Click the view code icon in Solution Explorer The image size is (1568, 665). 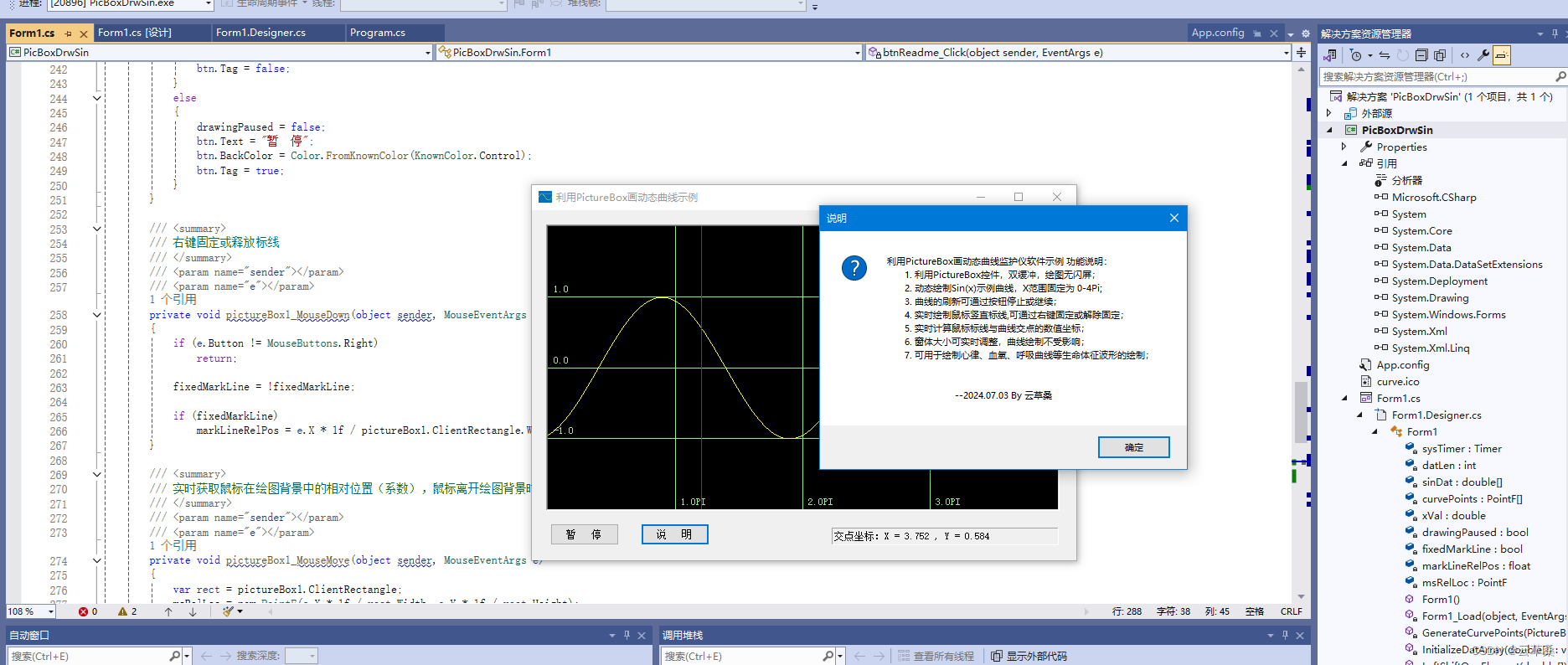(x=1465, y=55)
